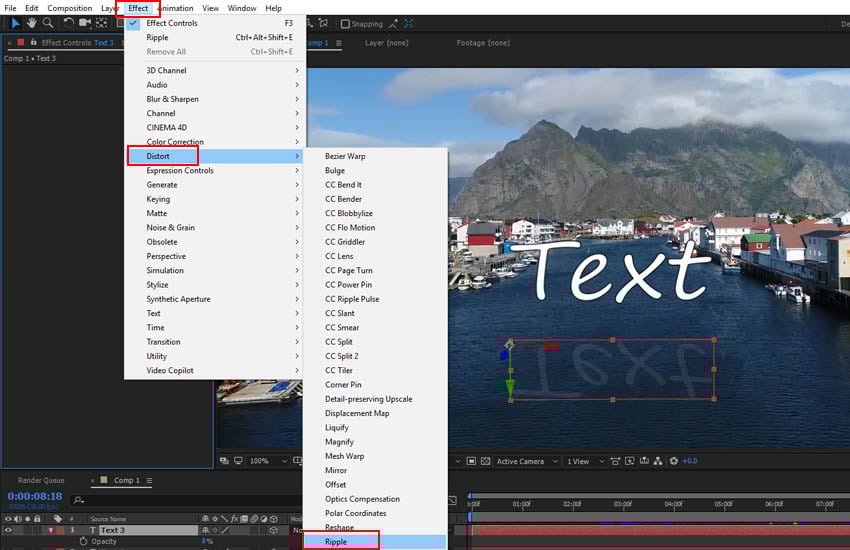Select the Pan Behind anchor point tool
850x550 pixels.
pos(102,23)
